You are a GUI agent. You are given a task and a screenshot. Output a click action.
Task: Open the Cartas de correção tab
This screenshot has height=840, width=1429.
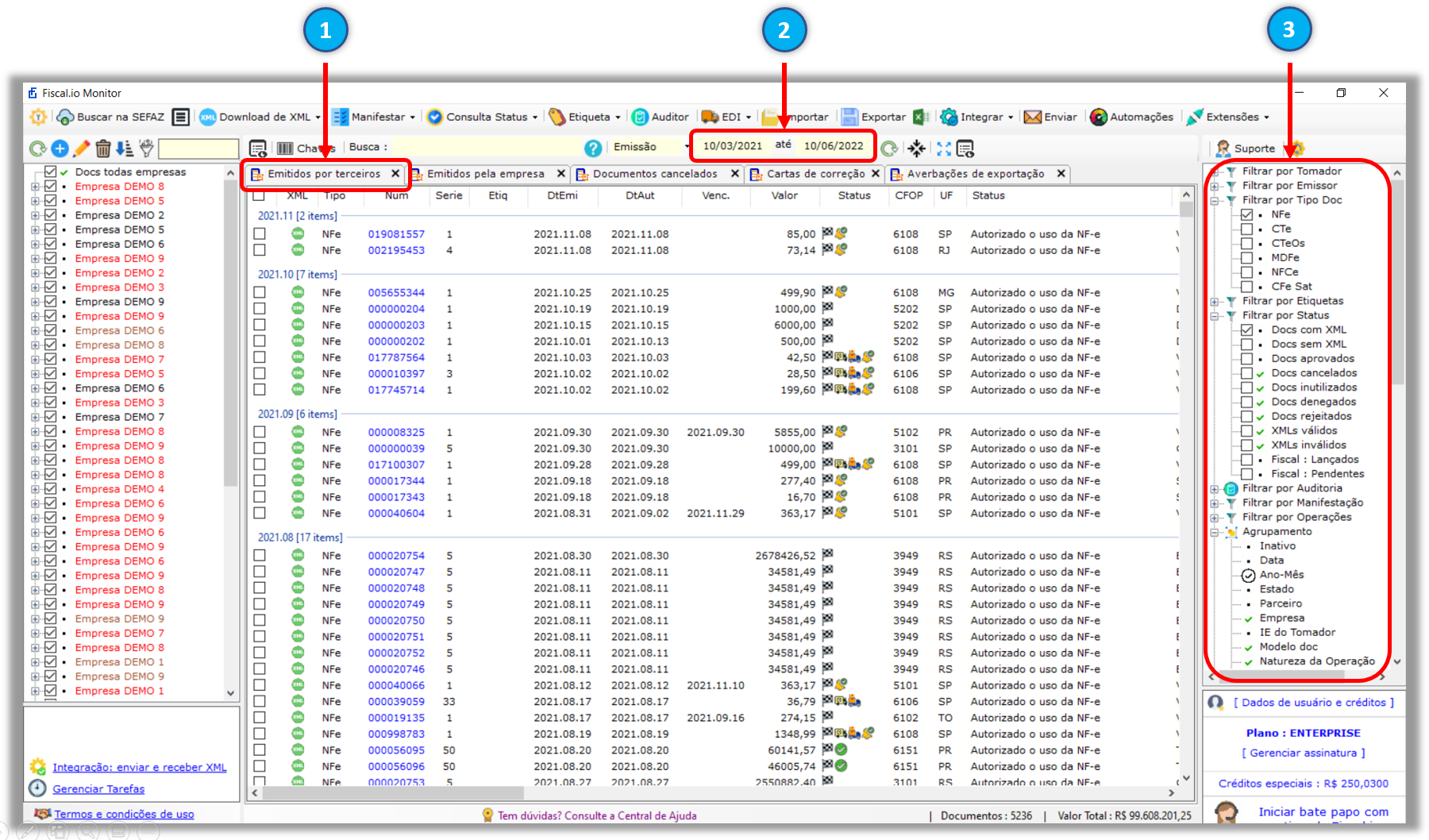(815, 174)
